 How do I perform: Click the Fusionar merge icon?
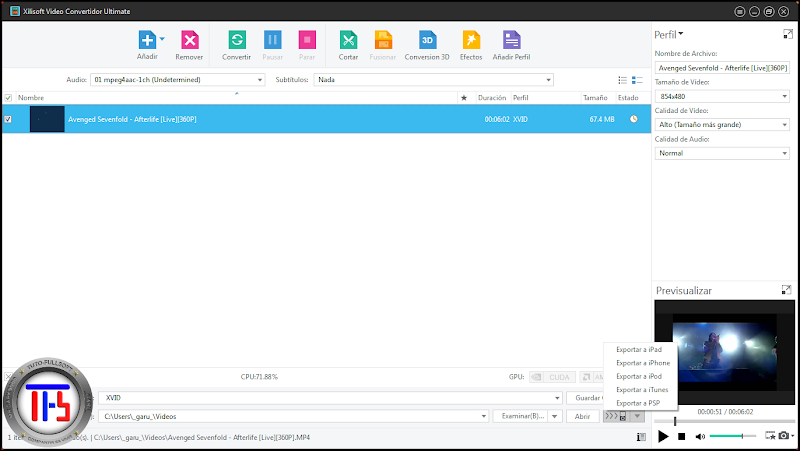(x=383, y=40)
